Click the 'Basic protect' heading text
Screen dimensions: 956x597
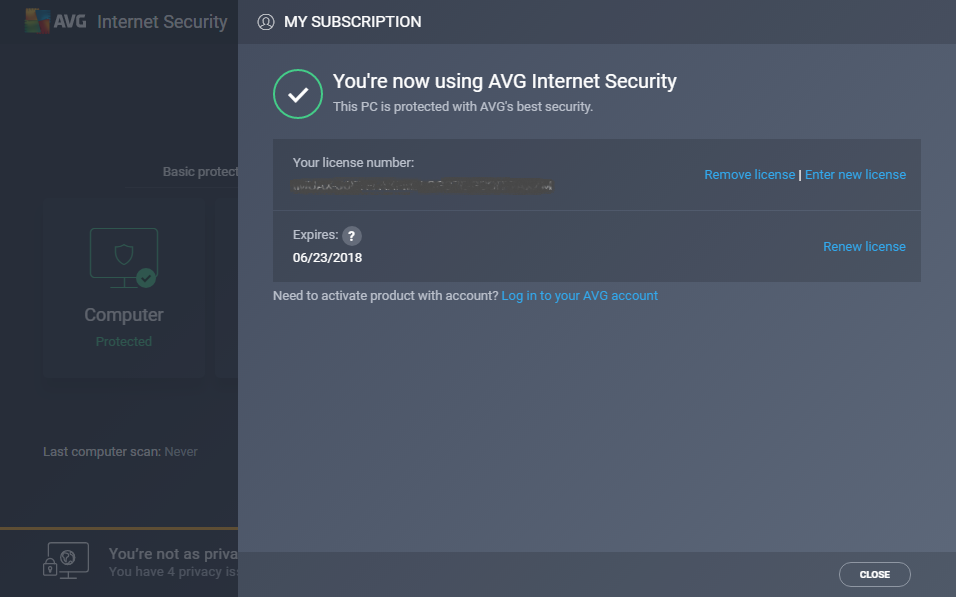coord(200,172)
